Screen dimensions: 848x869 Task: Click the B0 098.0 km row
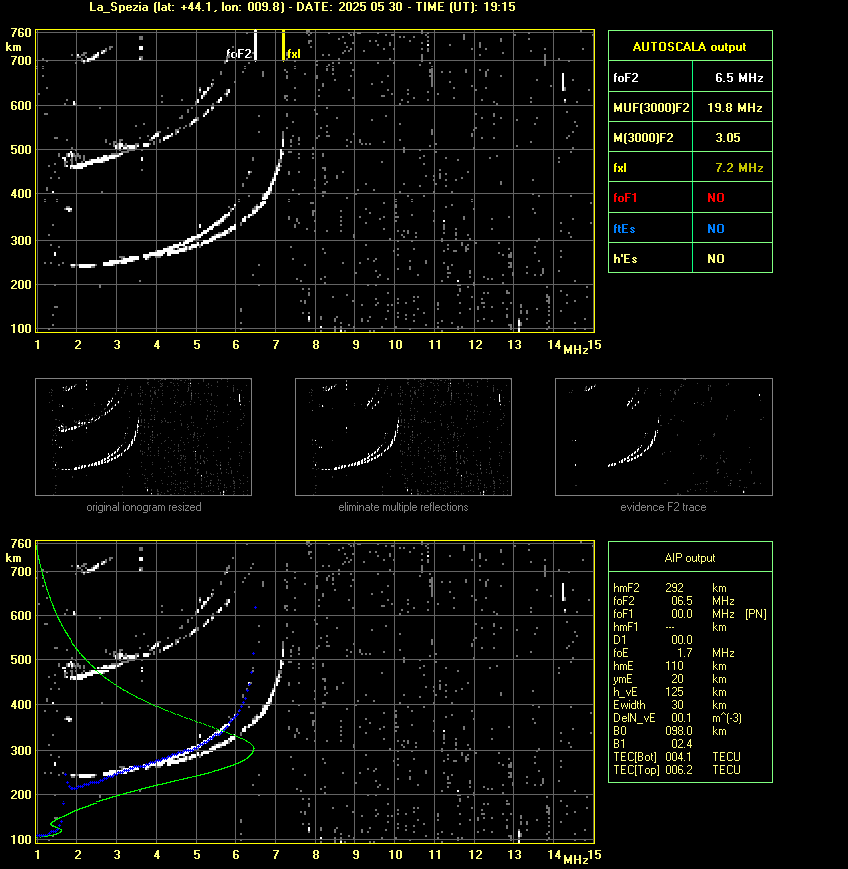pyautogui.click(x=670, y=731)
